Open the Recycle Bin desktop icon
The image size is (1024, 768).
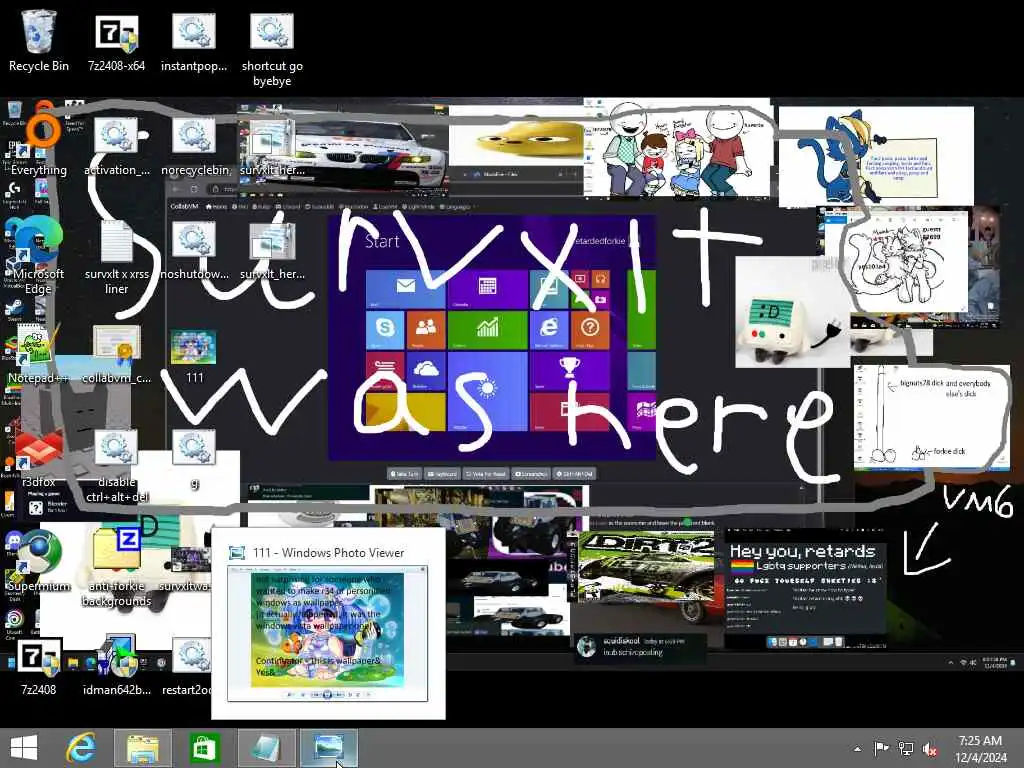[39, 40]
